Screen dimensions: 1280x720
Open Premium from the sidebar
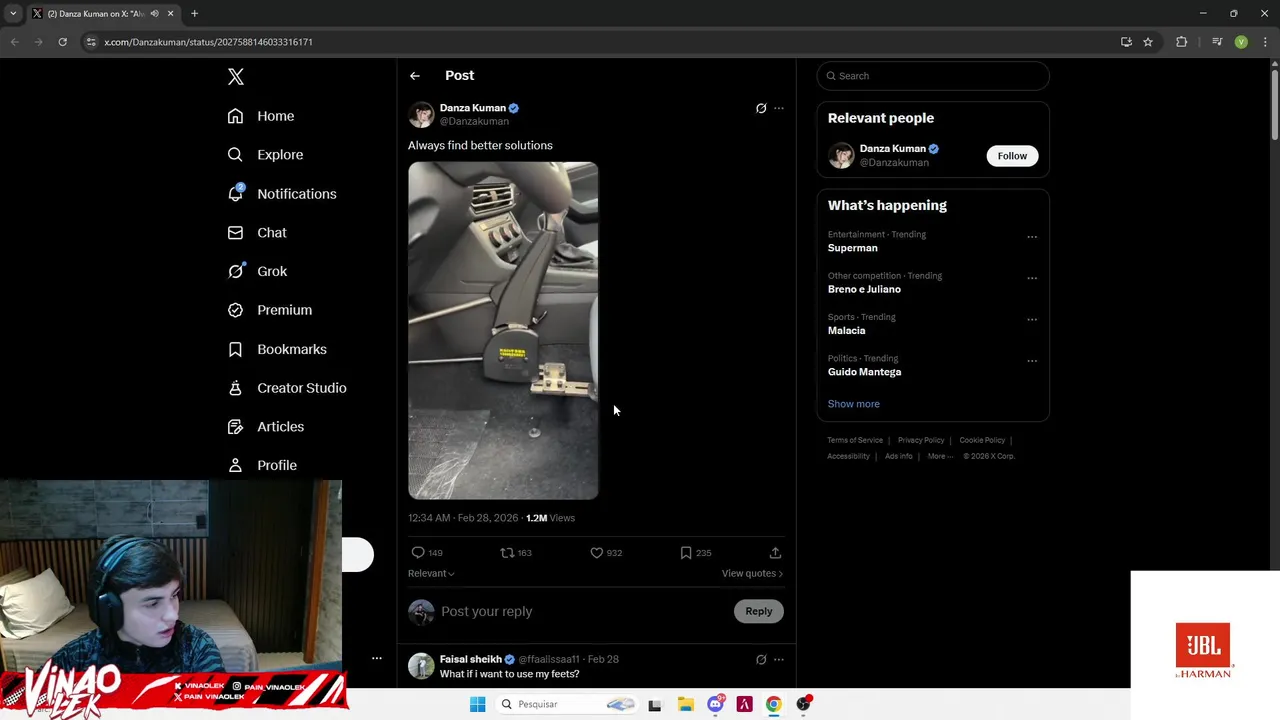pyautogui.click(x=269, y=310)
